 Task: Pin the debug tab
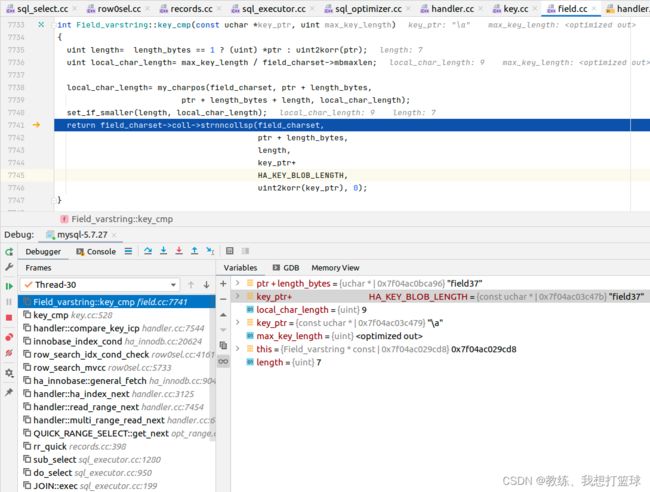pyautogui.click(x=9, y=392)
